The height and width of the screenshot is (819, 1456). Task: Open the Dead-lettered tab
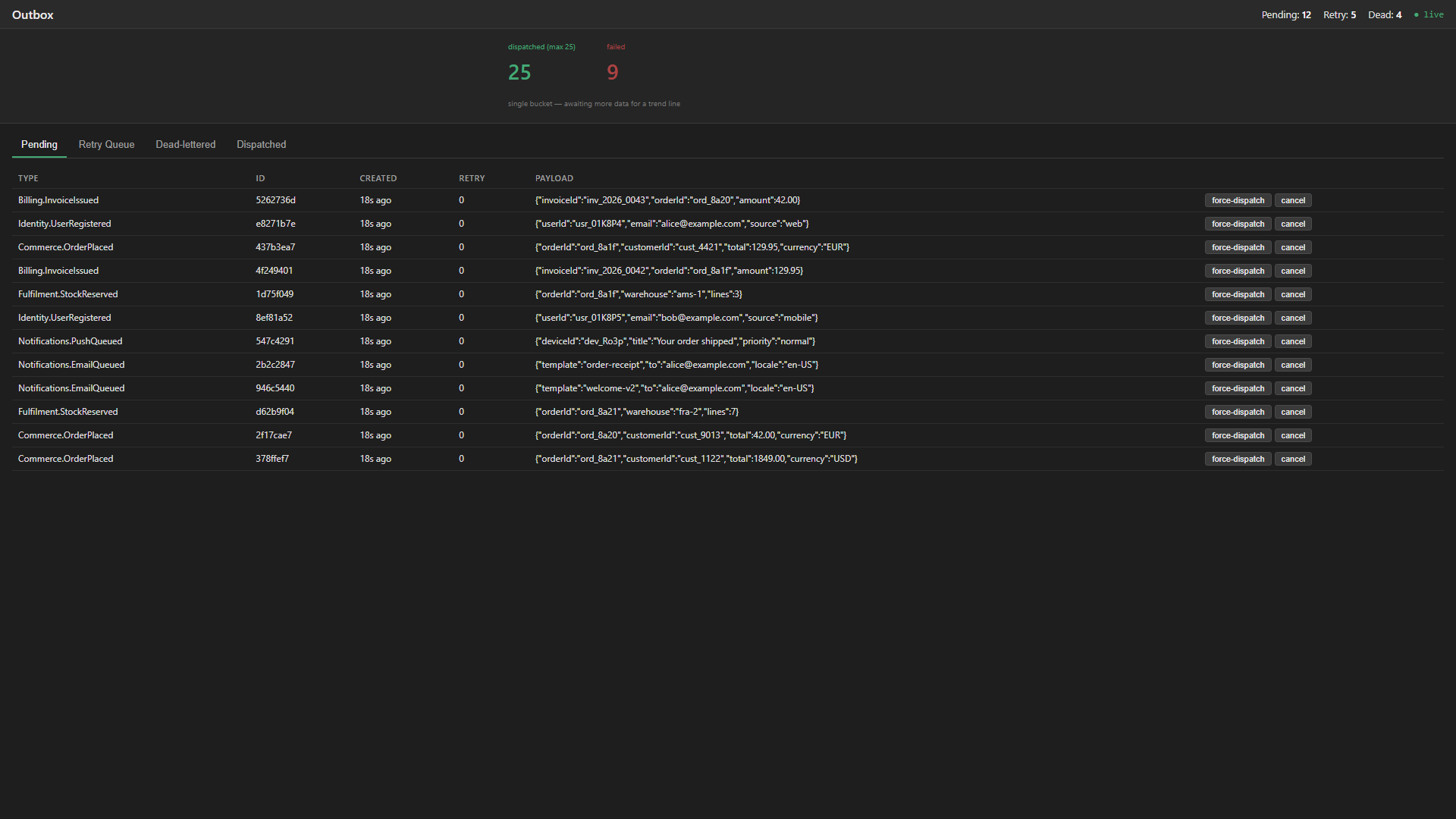point(186,144)
